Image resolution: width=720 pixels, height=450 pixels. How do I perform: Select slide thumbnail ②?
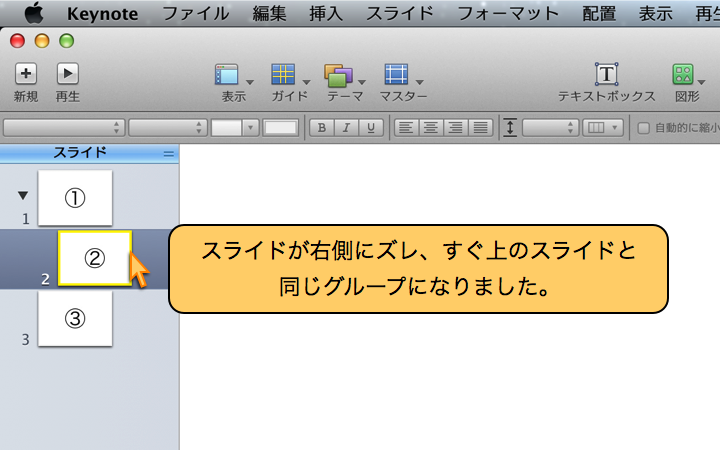click(x=95, y=258)
